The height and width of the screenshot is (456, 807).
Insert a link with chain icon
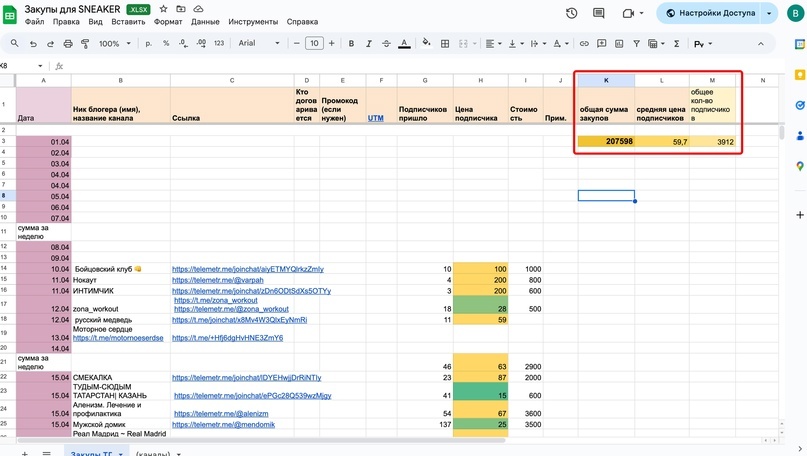(x=584, y=44)
